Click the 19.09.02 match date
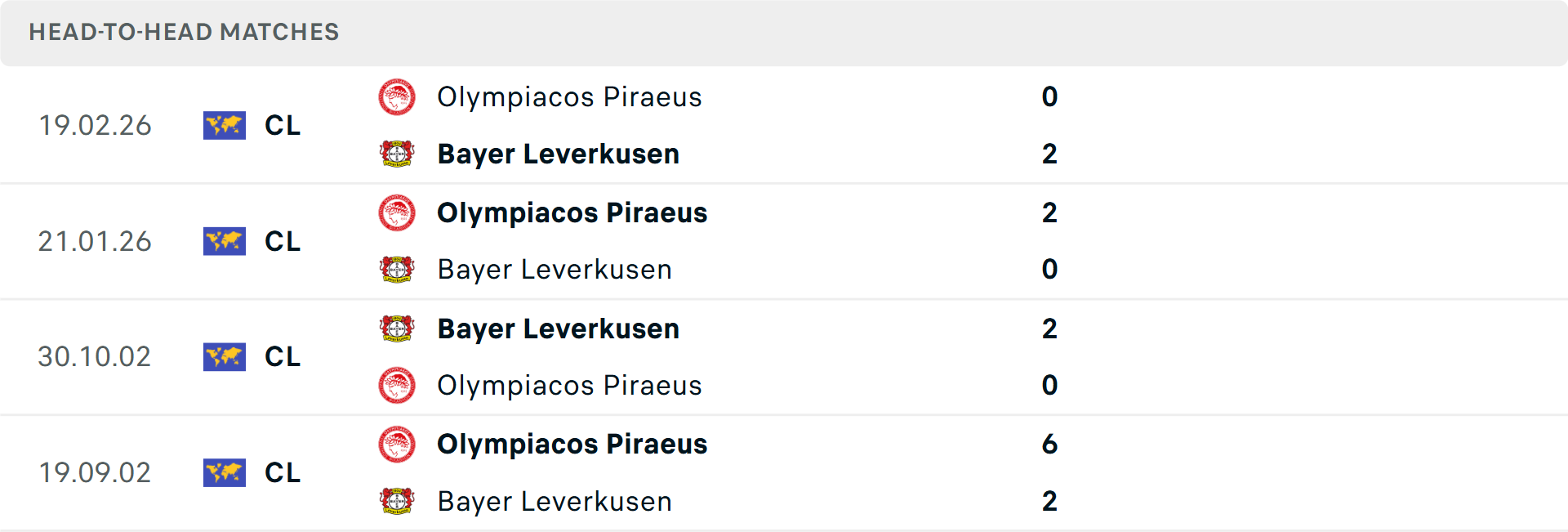 (95, 472)
